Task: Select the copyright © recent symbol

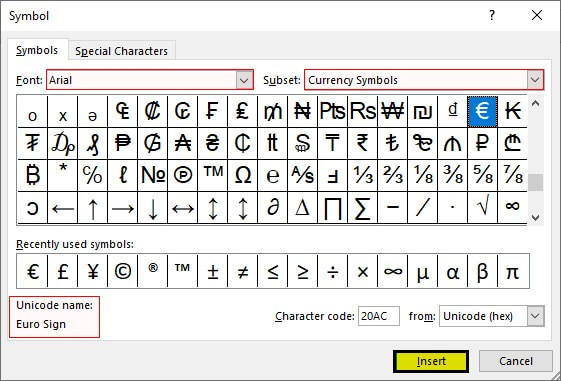Action: coord(122,271)
